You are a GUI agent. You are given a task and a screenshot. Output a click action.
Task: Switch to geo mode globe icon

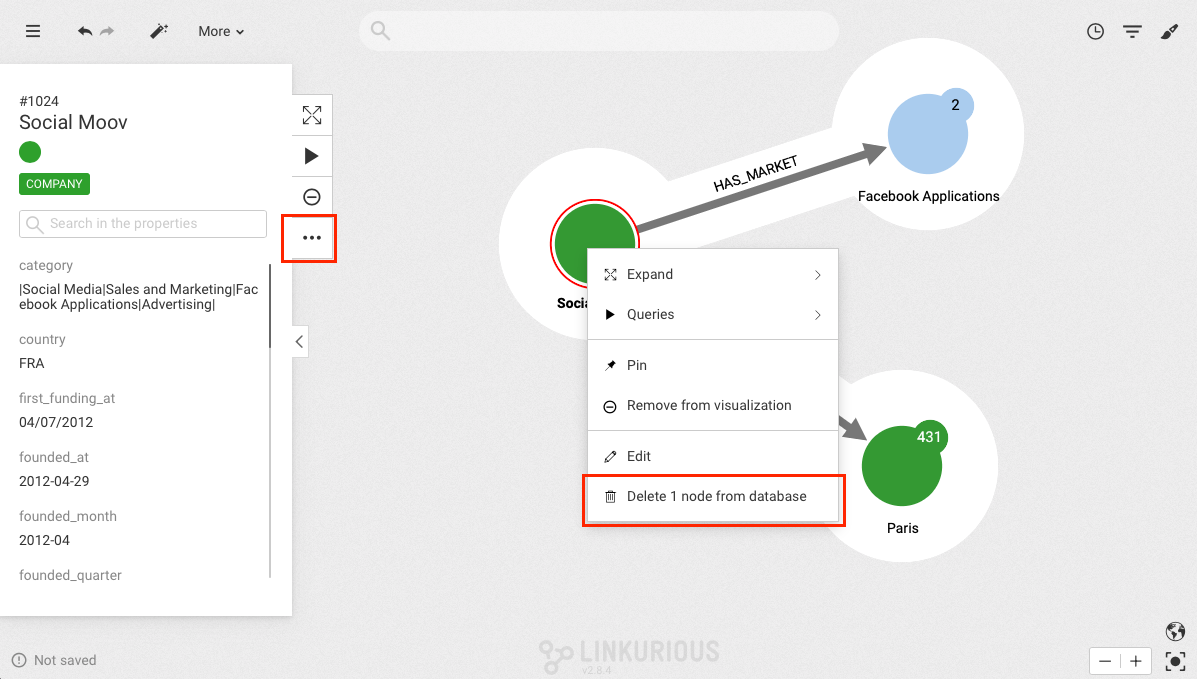click(x=1175, y=631)
